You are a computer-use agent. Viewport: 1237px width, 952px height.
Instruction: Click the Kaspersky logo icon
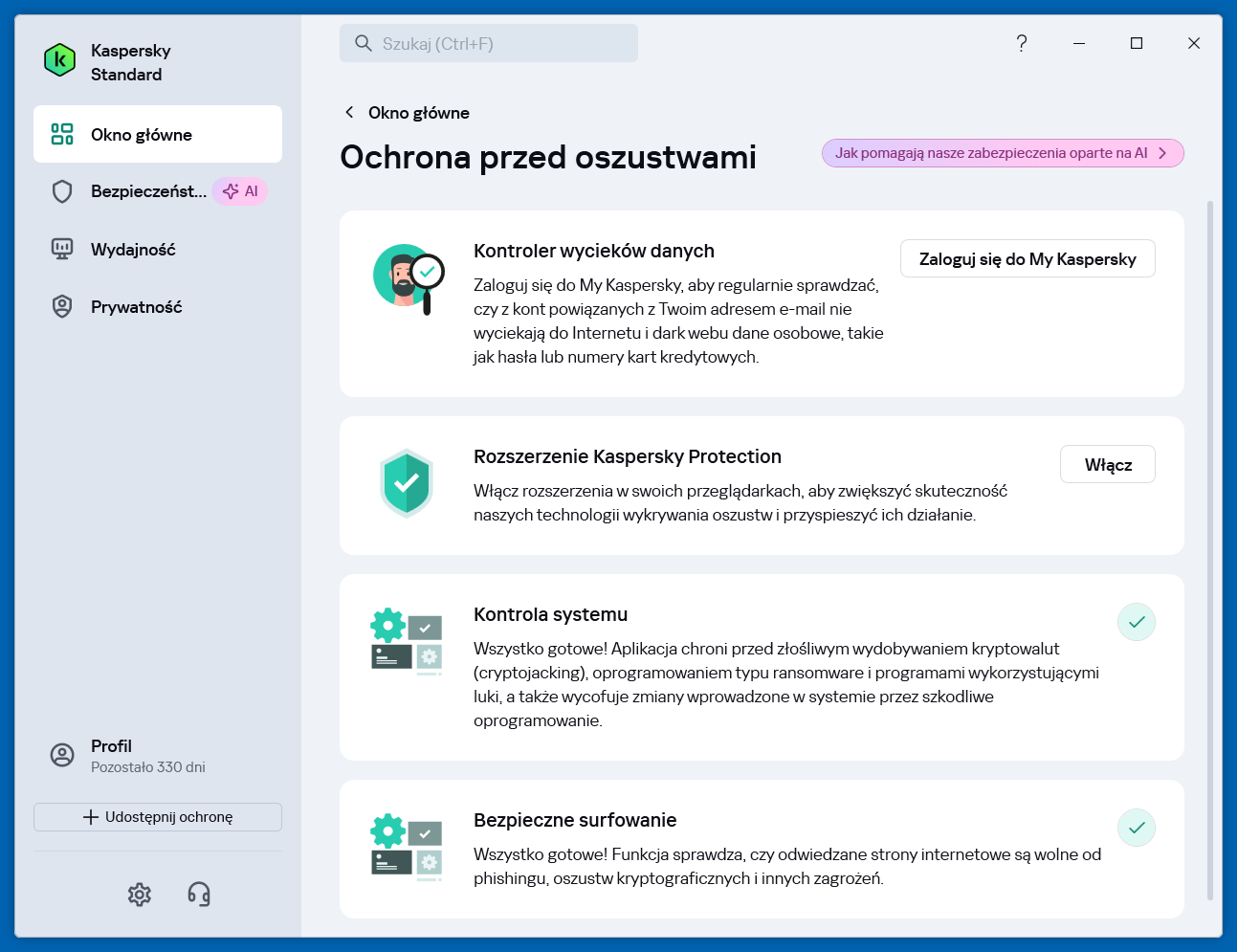tap(60, 60)
